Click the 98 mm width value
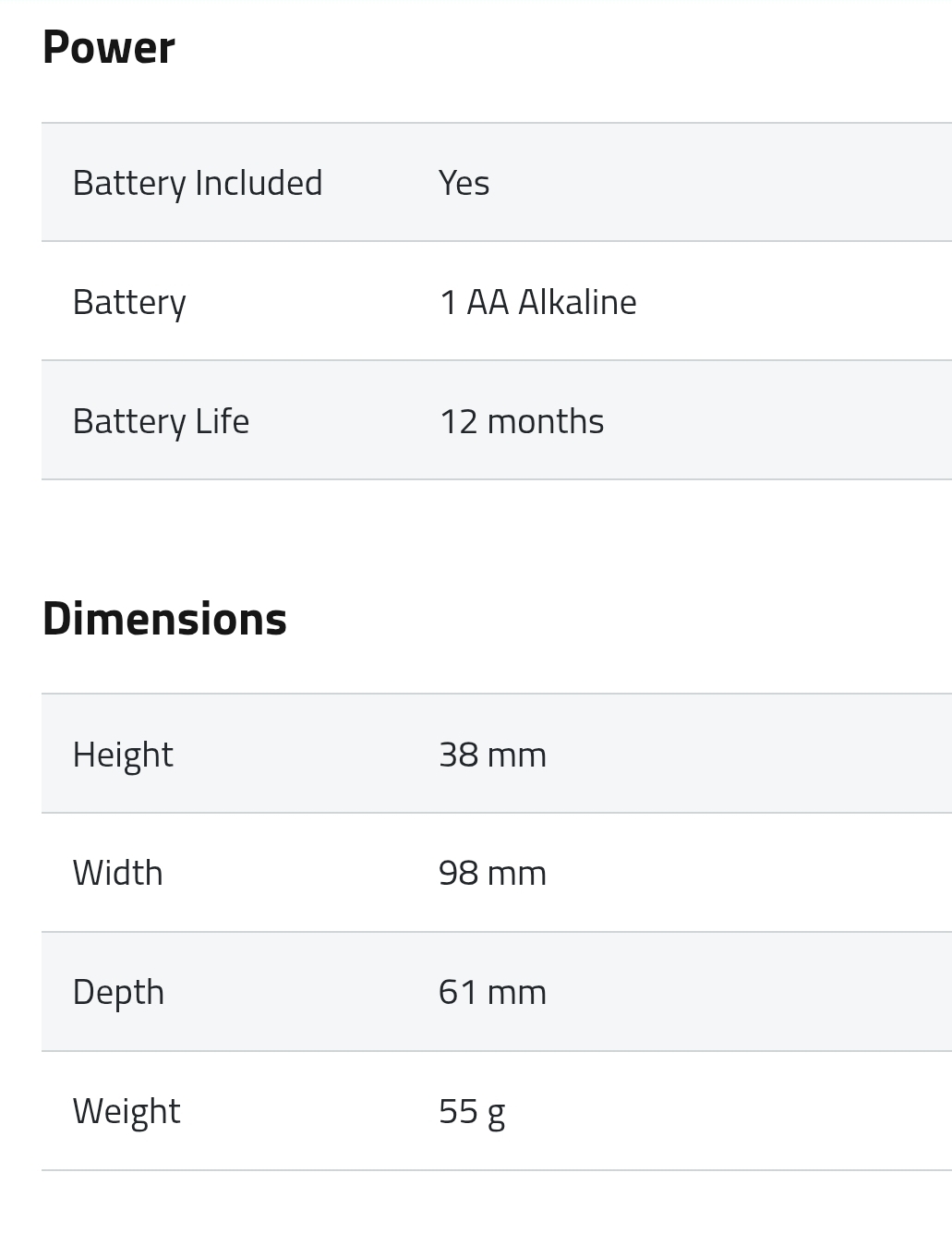This screenshot has height=1233, width=952. (492, 873)
